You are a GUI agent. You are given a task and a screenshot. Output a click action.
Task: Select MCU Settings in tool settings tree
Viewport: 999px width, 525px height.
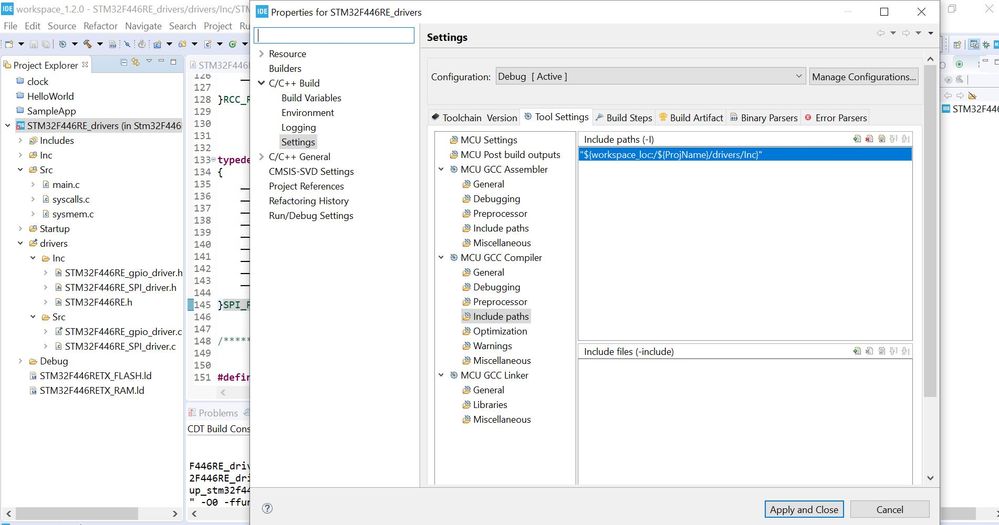click(489, 140)
